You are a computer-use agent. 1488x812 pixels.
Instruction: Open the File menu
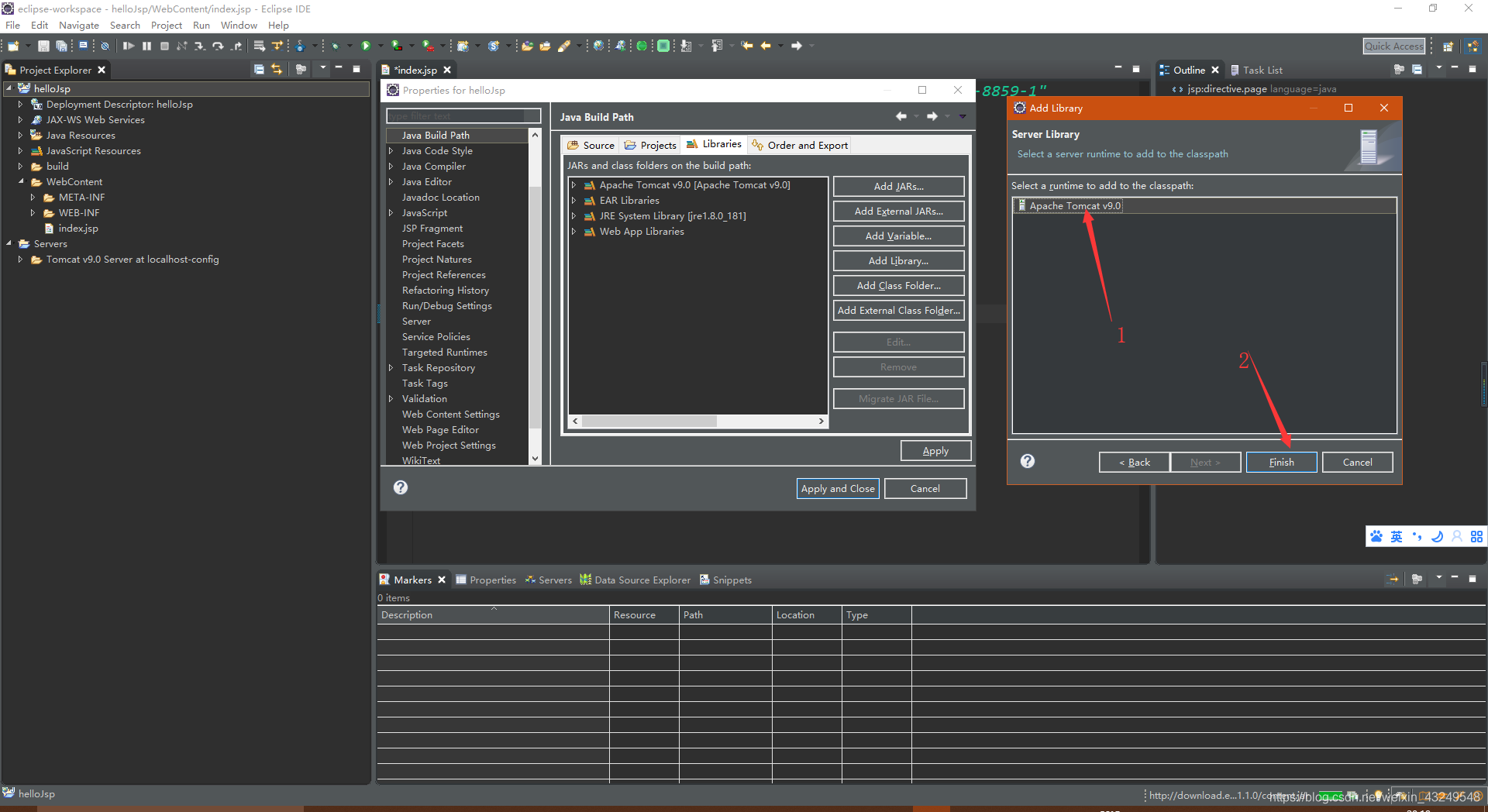pos(12,25)
